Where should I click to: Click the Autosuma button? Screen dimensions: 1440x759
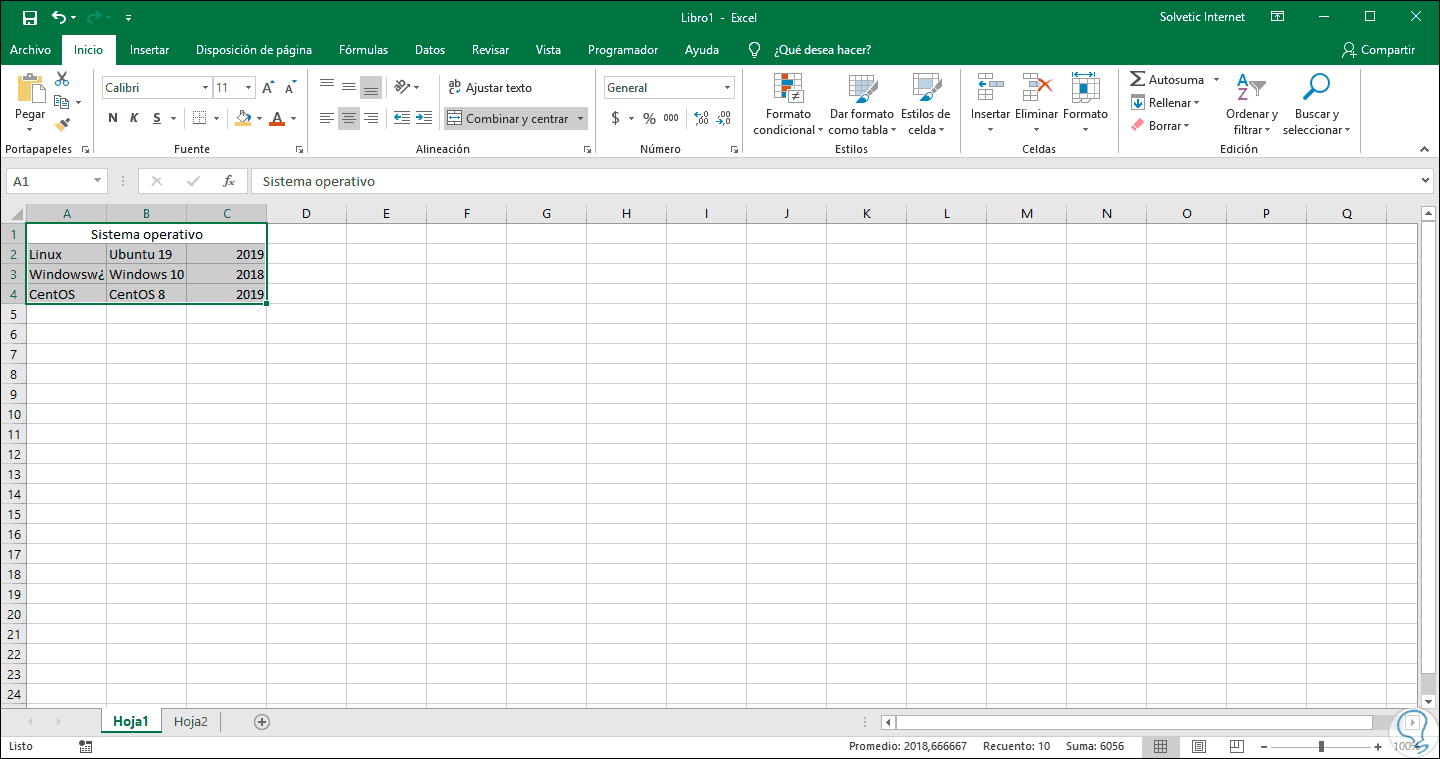pyautogui.click(x=1167, y=79)
